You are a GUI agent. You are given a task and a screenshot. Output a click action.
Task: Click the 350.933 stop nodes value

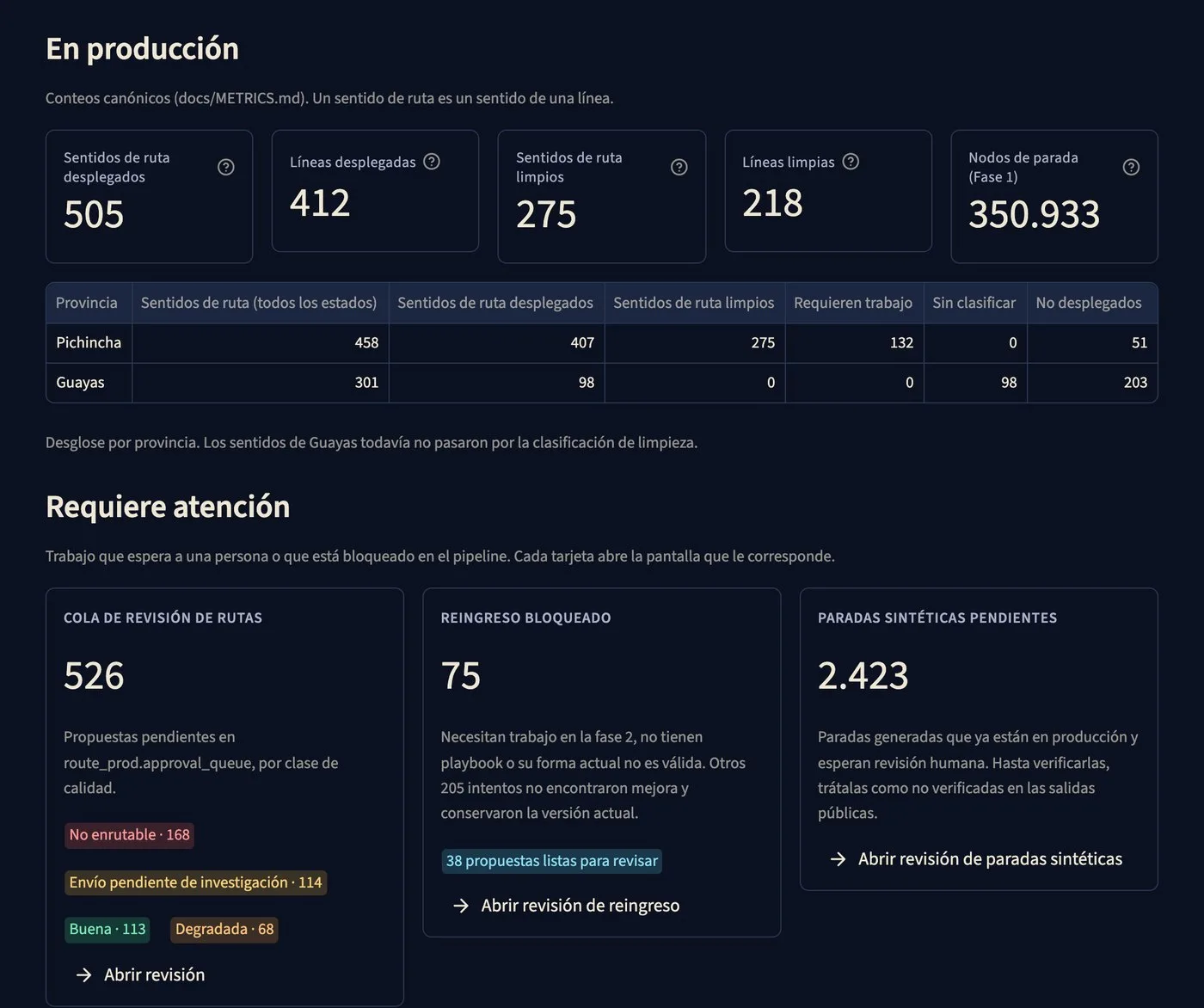(1034, 214)
